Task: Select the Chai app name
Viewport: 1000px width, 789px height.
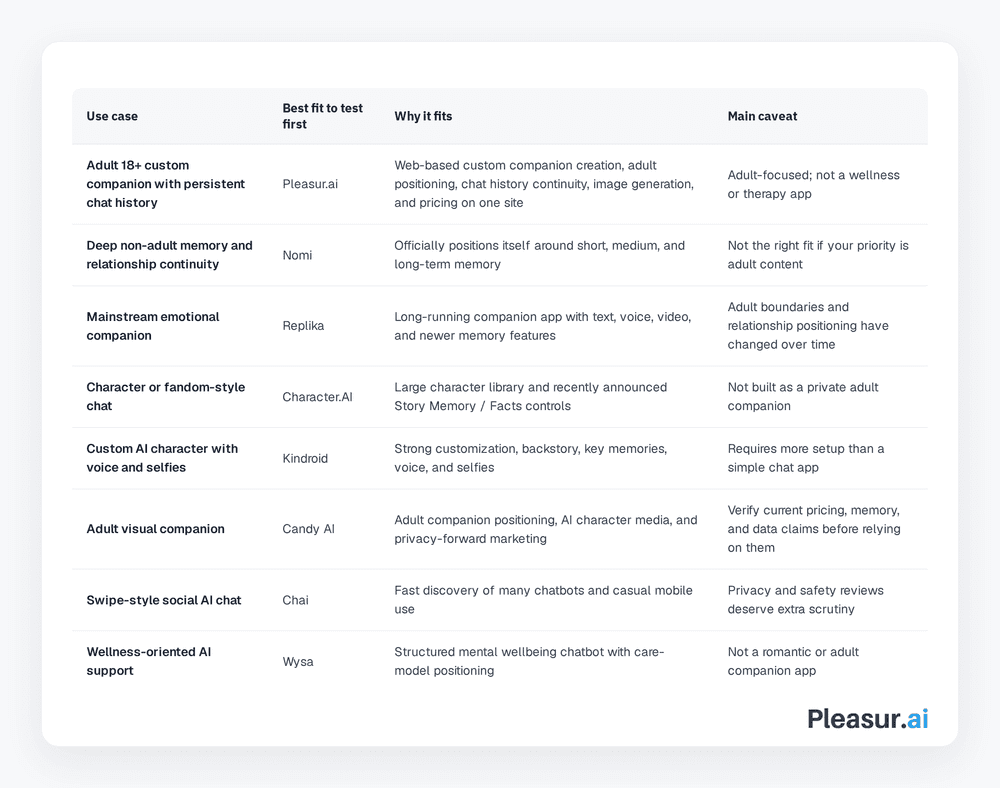Action: coord(295,600)
